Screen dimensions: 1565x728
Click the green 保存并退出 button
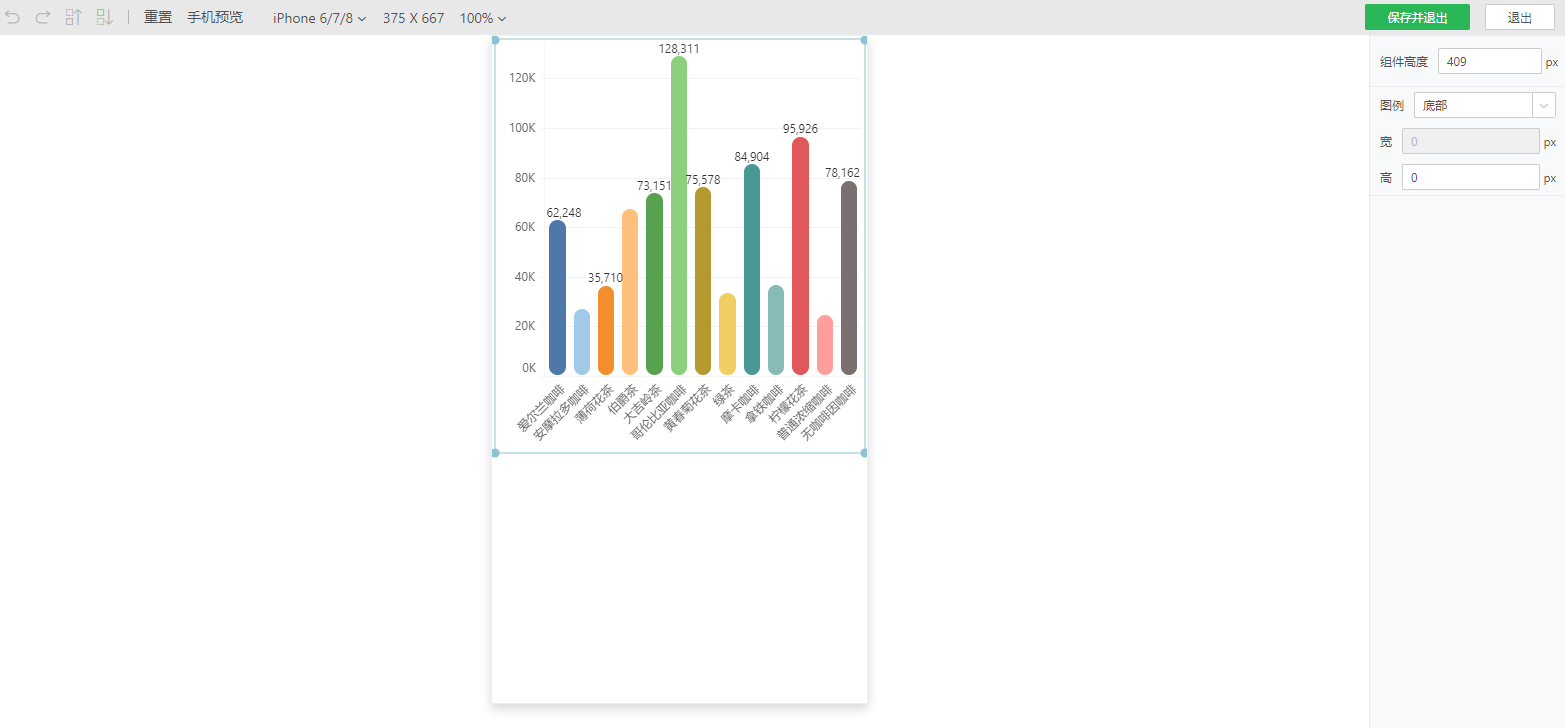pyautogui.click(x=1417, y=17)
